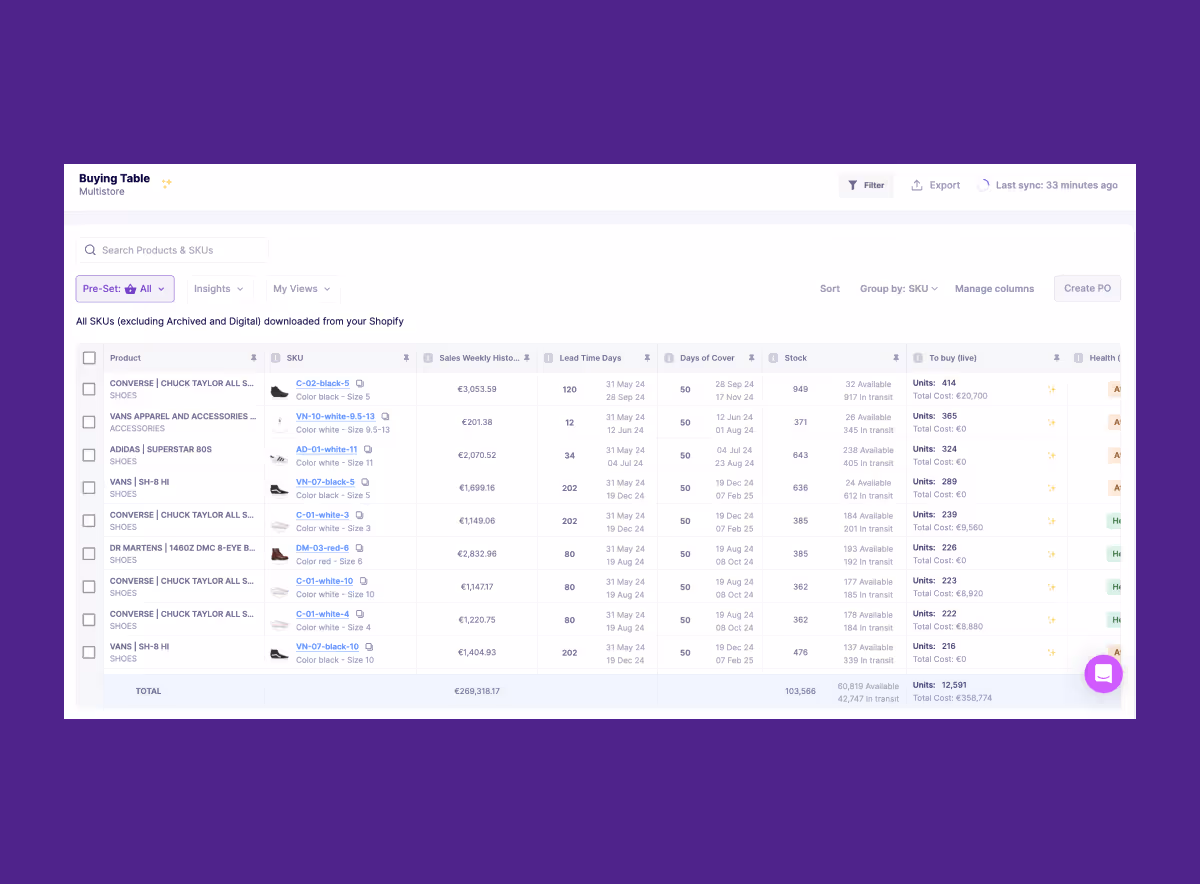Open SKU link C-01-white-10

point(324,581)
